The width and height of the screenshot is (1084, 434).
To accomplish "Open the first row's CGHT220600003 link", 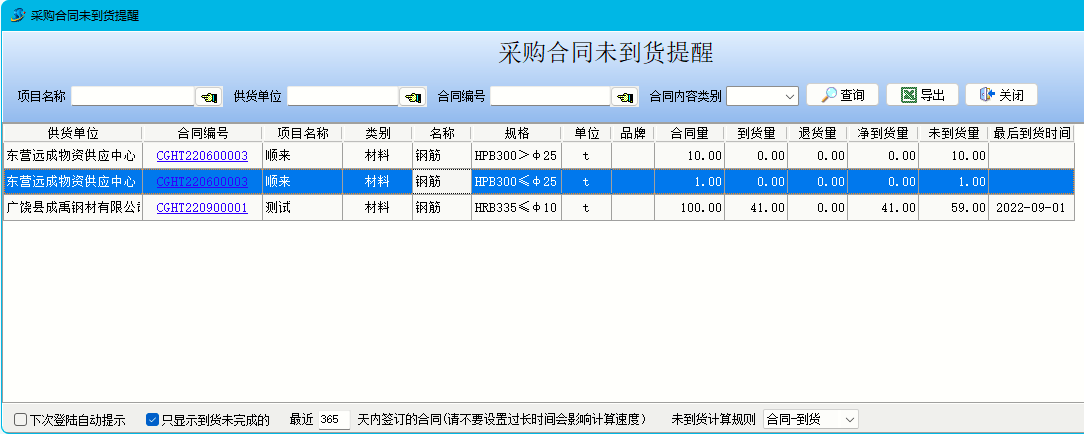I will (x=202, y=156).
